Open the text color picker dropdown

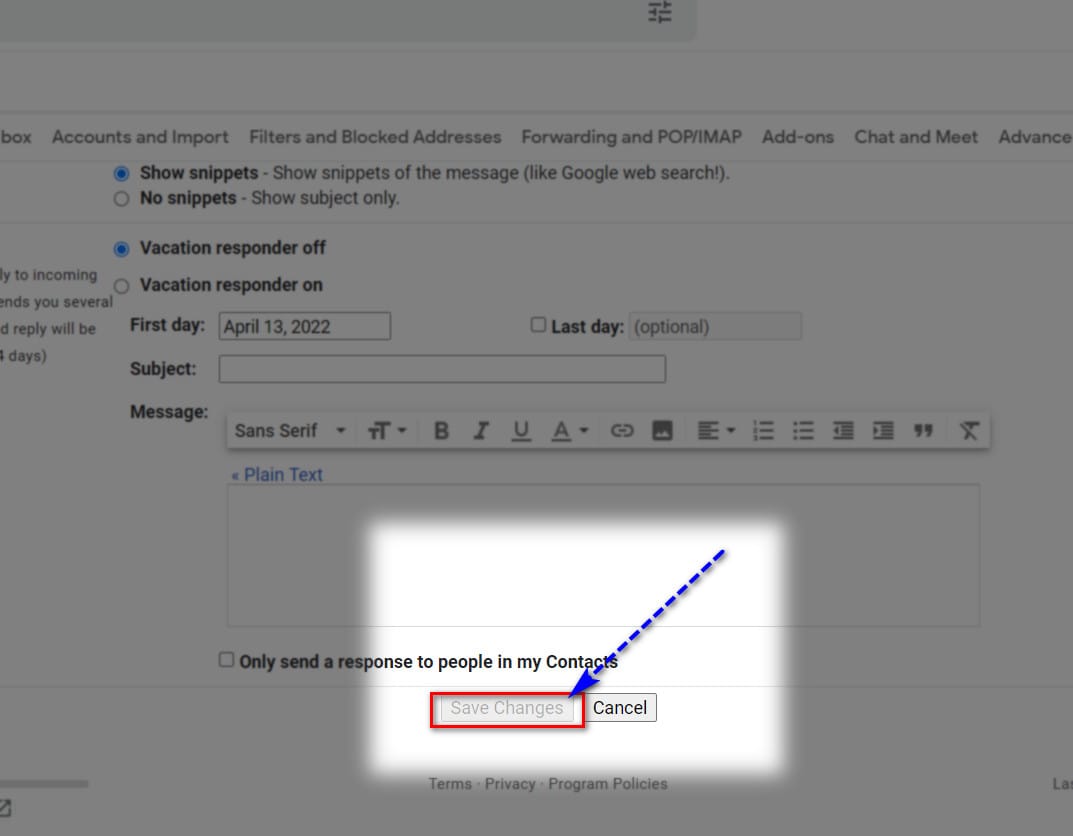570,431
